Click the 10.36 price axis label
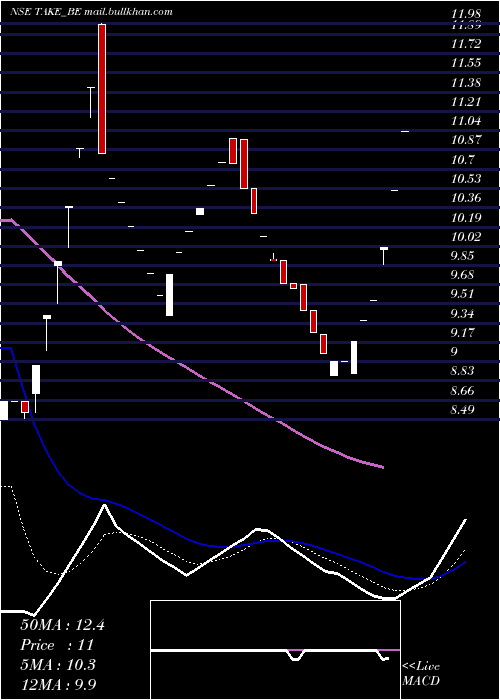 467,198
